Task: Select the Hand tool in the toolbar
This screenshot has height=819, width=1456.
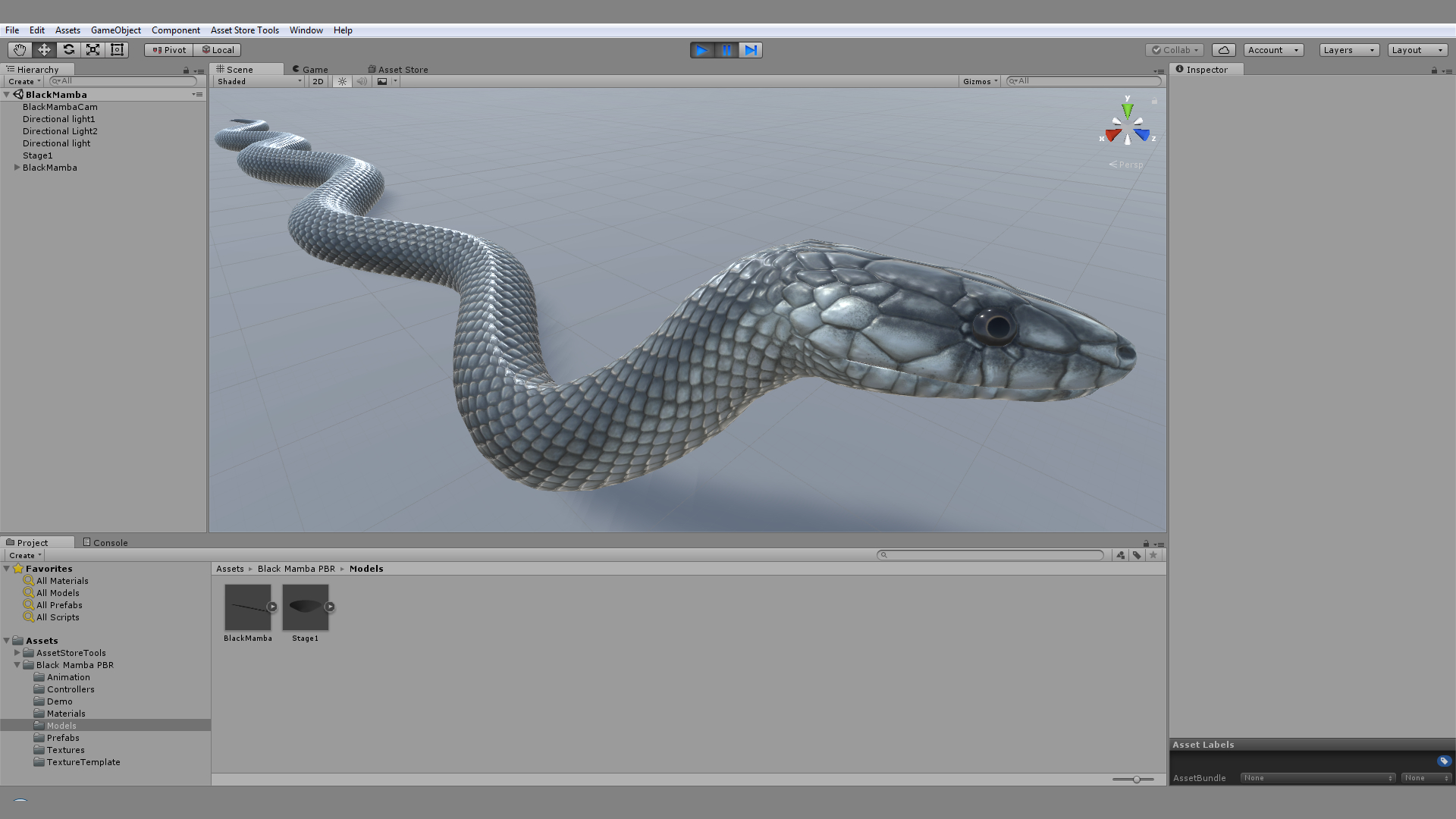Action: (x=18, y=49)
